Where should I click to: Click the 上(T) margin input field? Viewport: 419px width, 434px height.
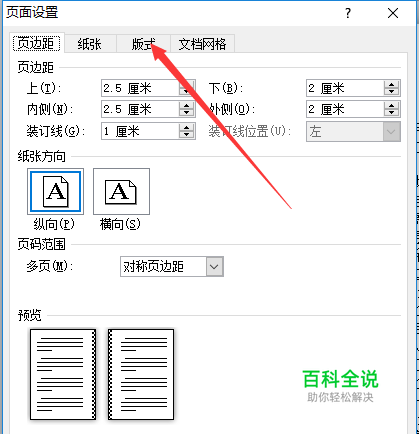pyautogui.click(x=140, y=88)
